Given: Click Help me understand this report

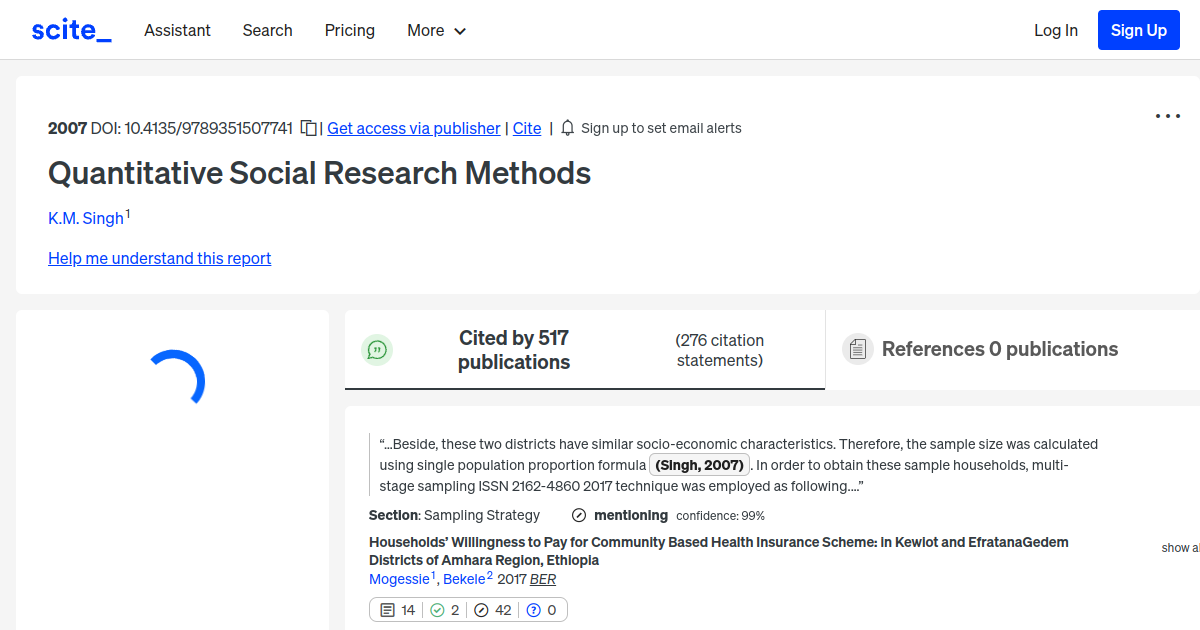Looking at the screenshot, I should coord(159,258).
